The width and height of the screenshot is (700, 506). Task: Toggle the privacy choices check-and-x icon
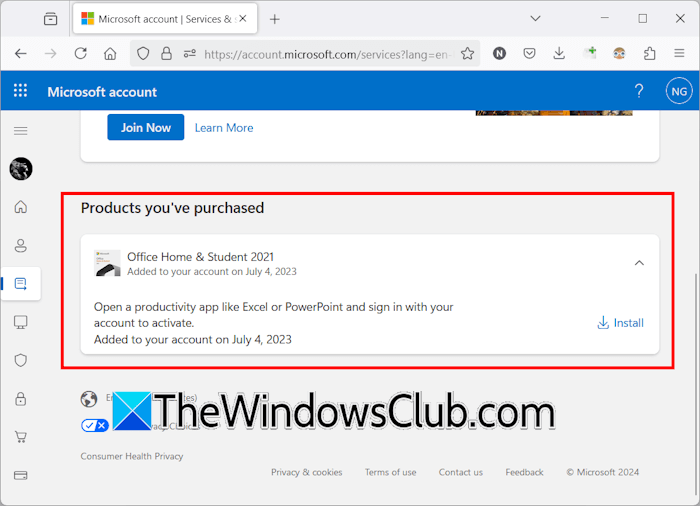tap(94, 425)
